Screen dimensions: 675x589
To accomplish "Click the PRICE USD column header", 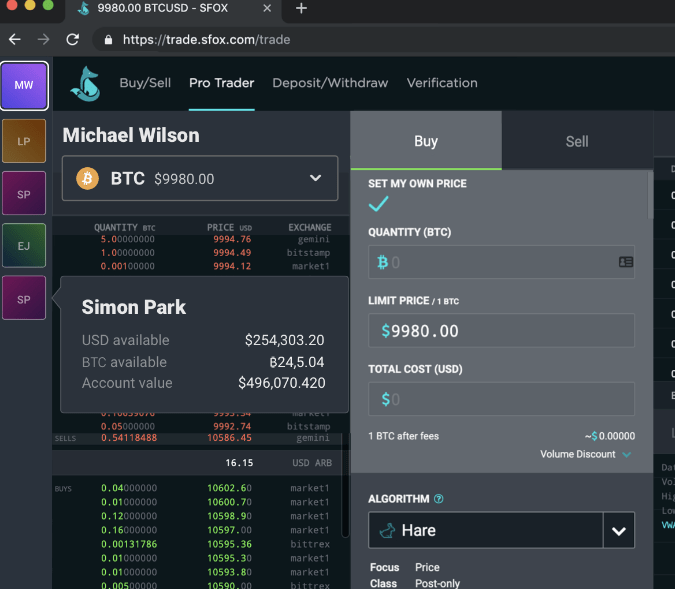I will 229,227.
